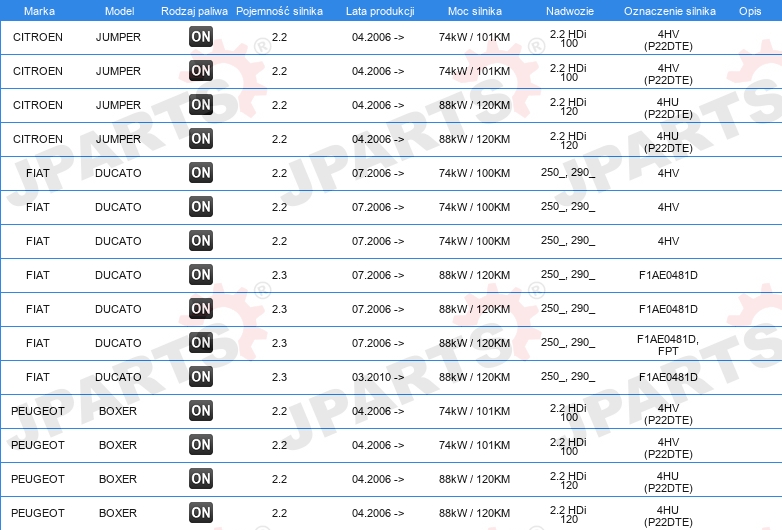Click the Rodzaj paliwa column header

click(195, 11)
